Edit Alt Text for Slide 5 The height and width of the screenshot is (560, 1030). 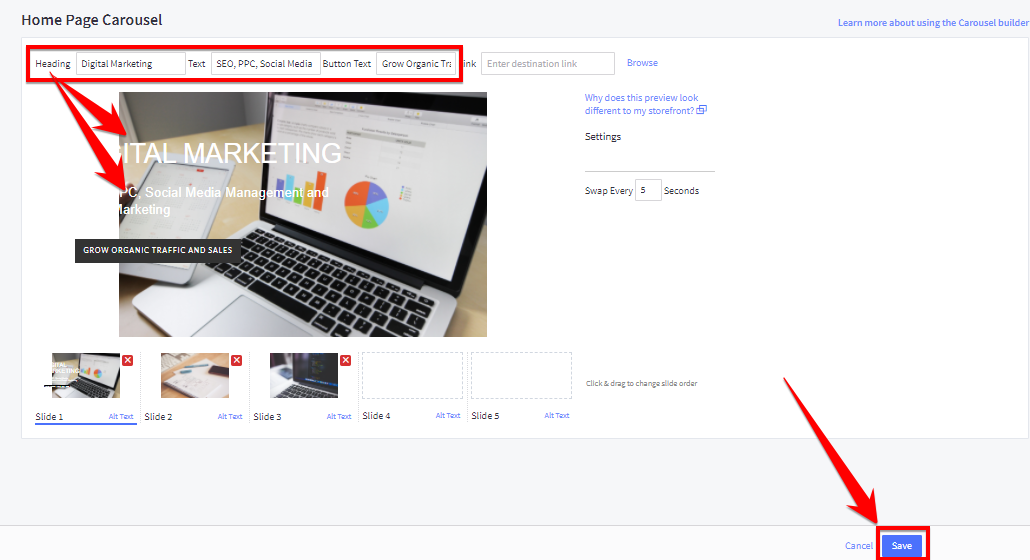557,416
